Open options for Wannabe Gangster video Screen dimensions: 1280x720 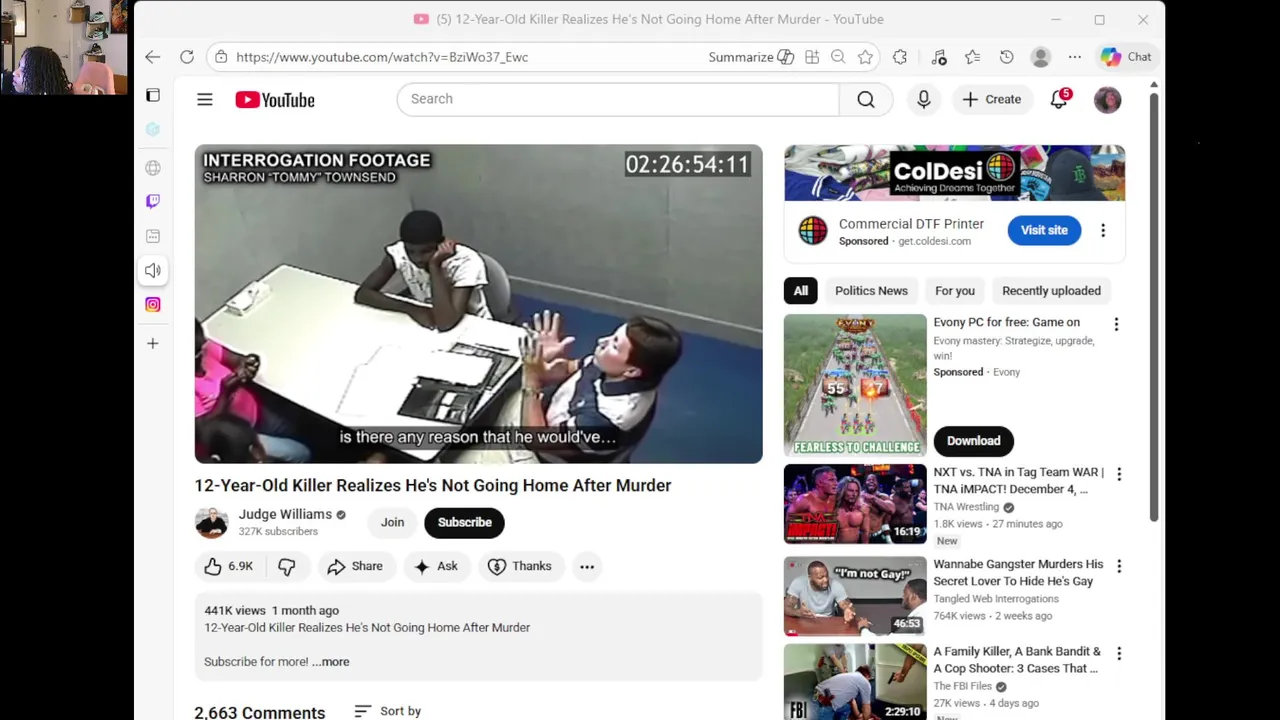pyautogui.click(x=1119, y=566)
